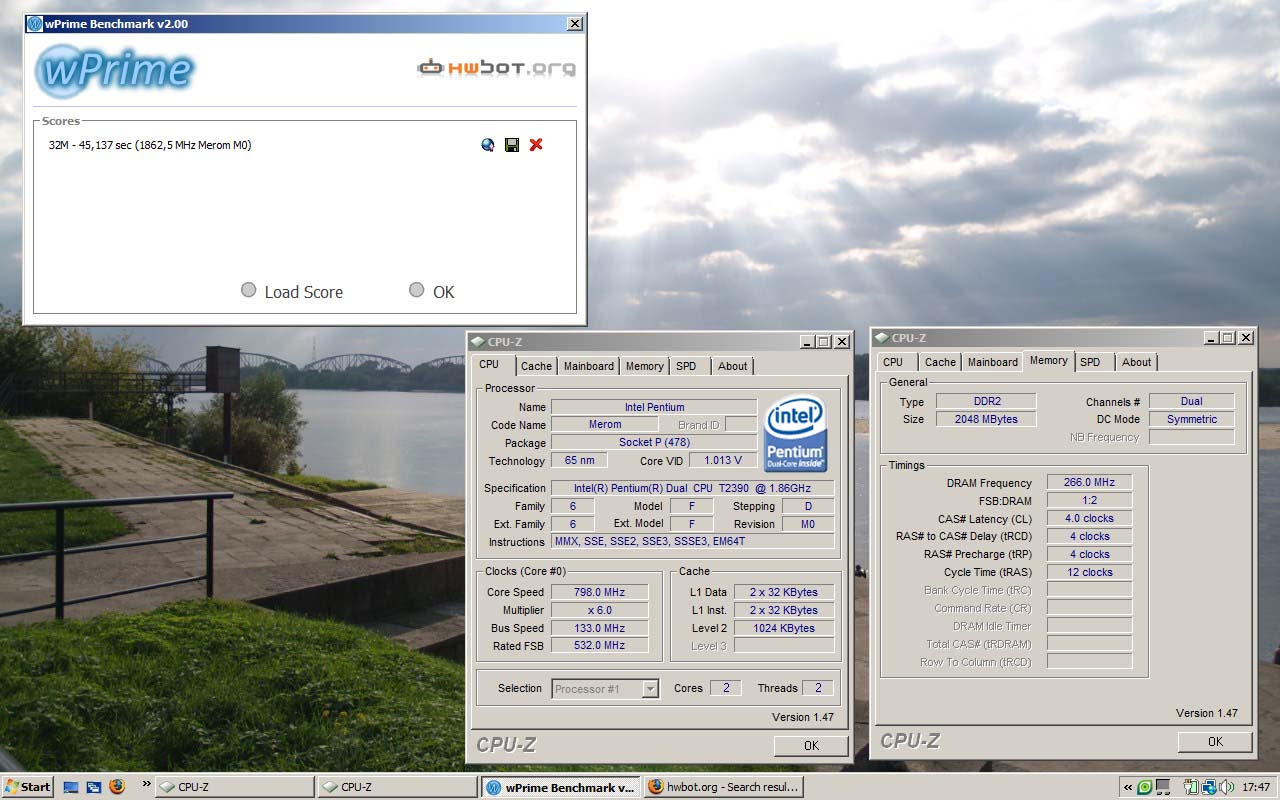Click the CPU-Z timings window title icon

pos(882,338)
